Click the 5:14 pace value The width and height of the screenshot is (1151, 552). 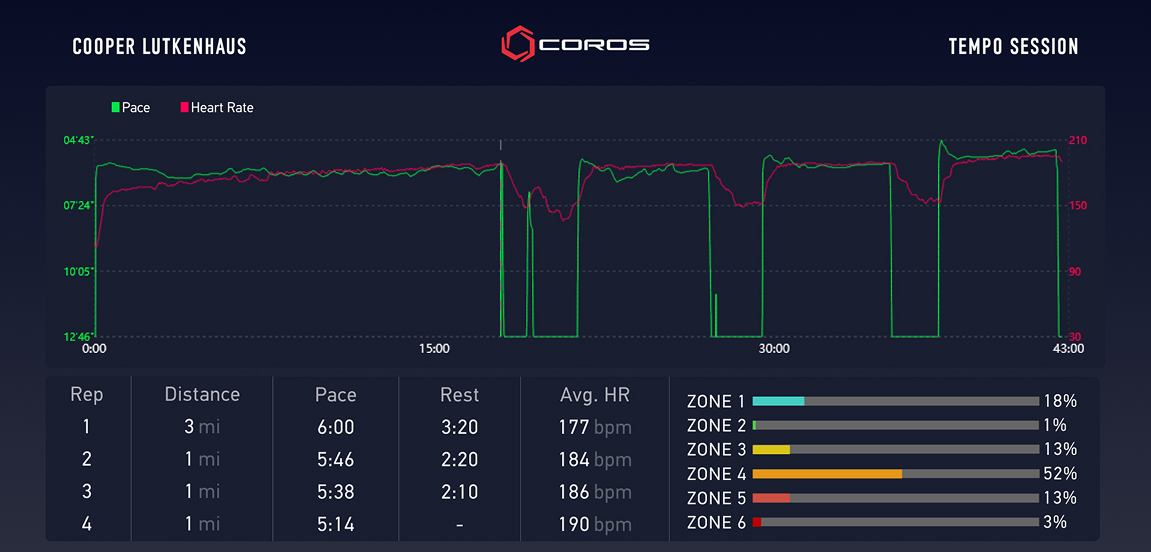coord(335,524)
